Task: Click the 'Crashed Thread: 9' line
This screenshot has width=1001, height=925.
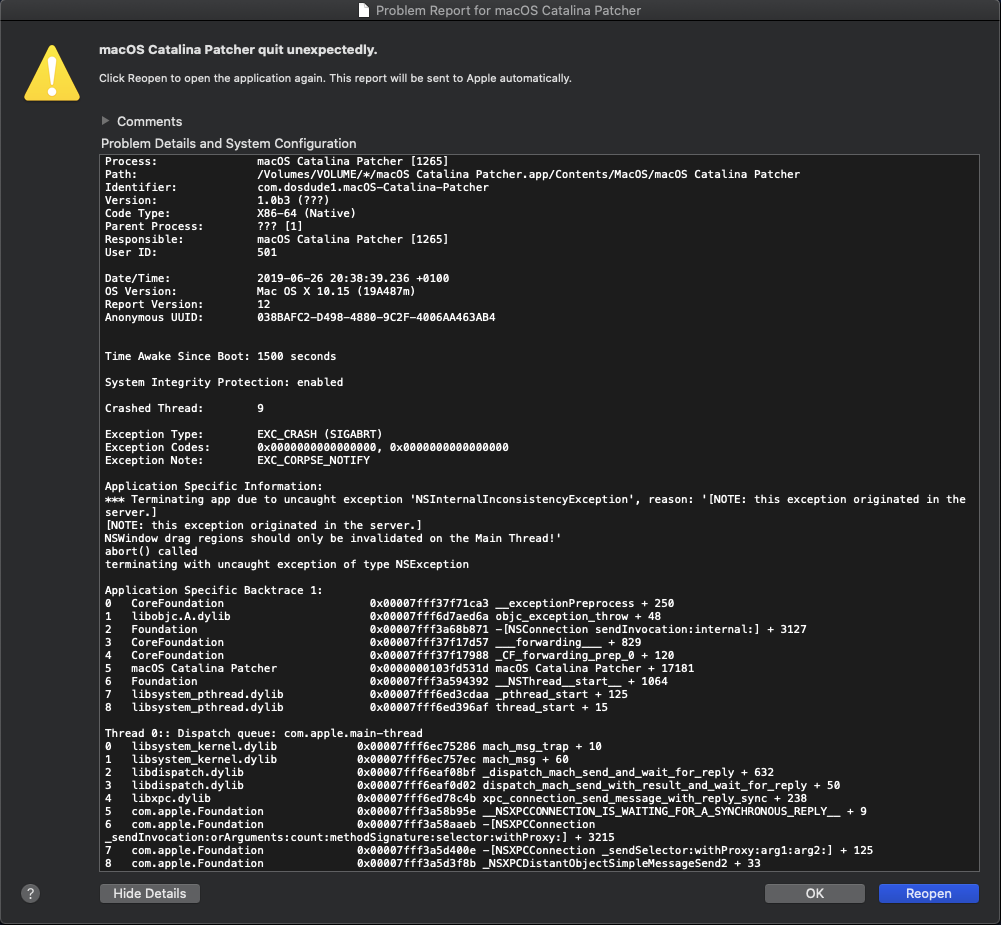Action: pyautogui.click(x=184, y=409)
